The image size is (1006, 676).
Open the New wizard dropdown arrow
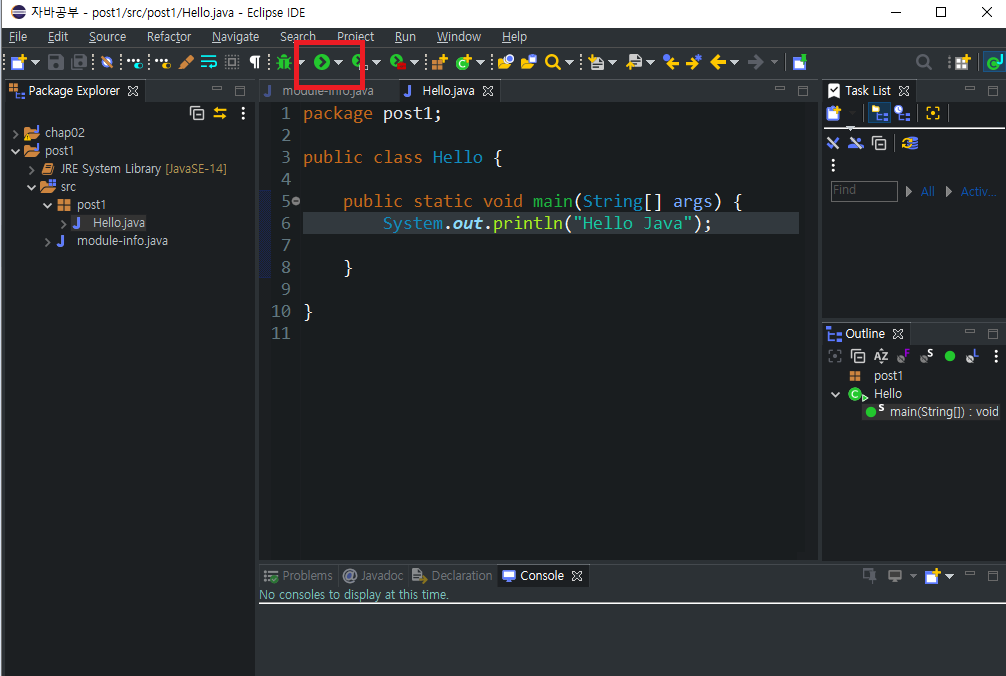click(35, 62)
